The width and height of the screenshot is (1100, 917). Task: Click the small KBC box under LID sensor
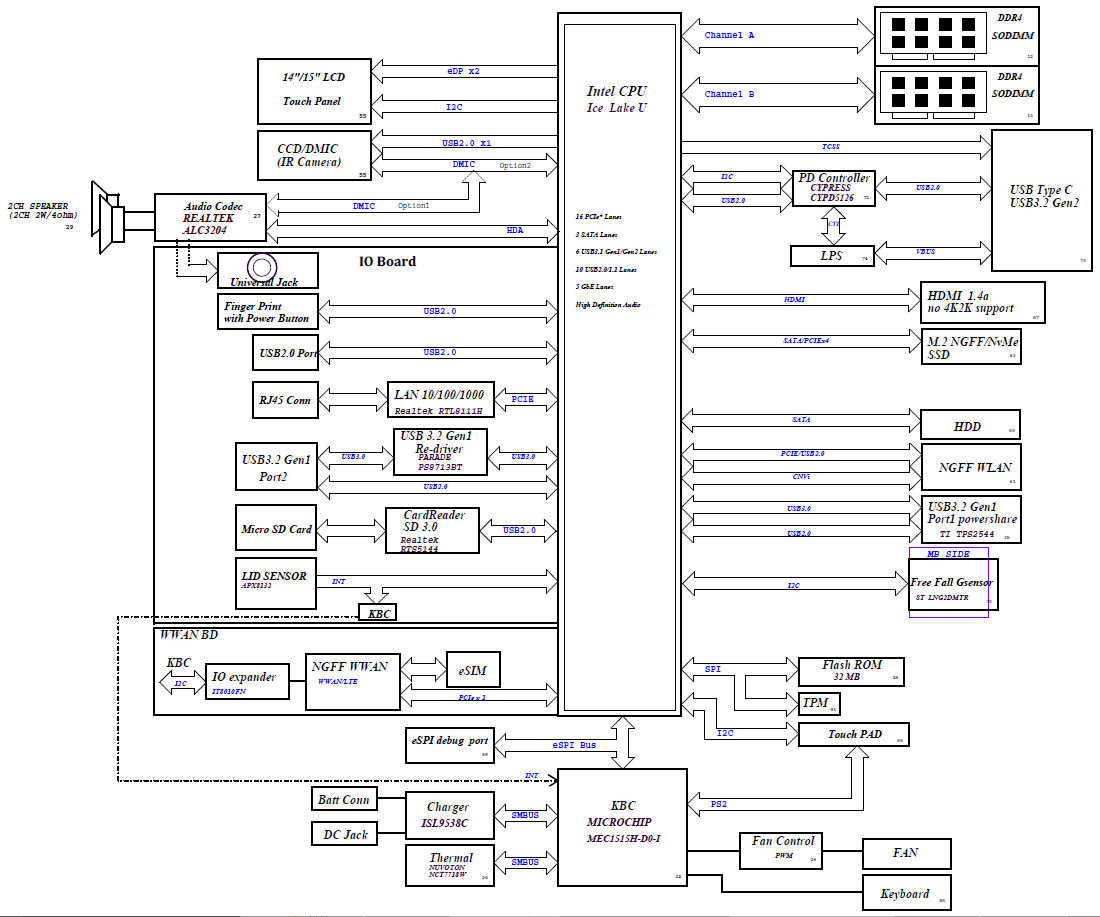pos(378,613)
